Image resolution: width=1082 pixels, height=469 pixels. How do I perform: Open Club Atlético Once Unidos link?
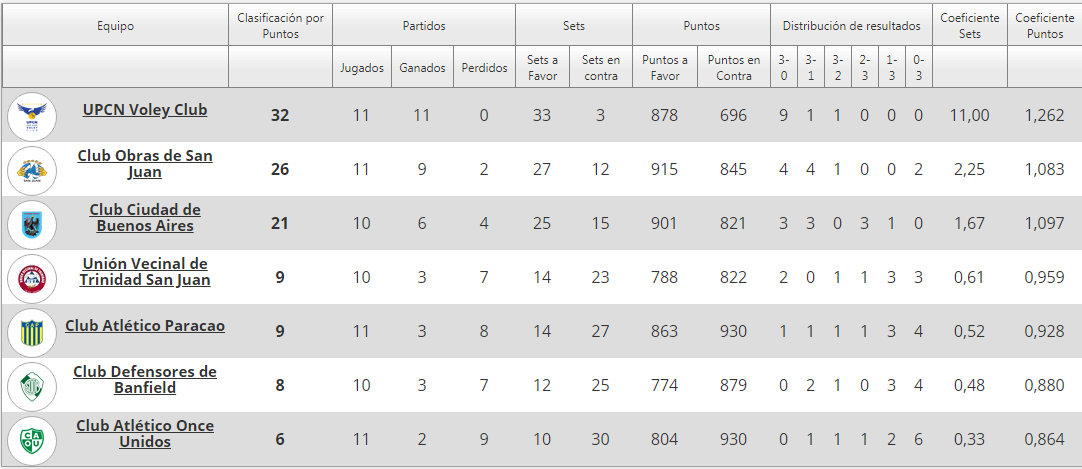coord(145,434)
